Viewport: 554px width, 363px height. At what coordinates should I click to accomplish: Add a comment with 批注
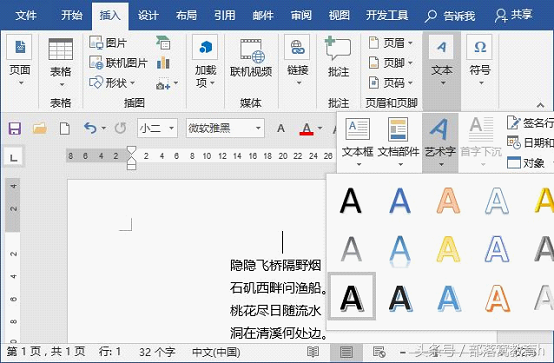tap(338, 57)
